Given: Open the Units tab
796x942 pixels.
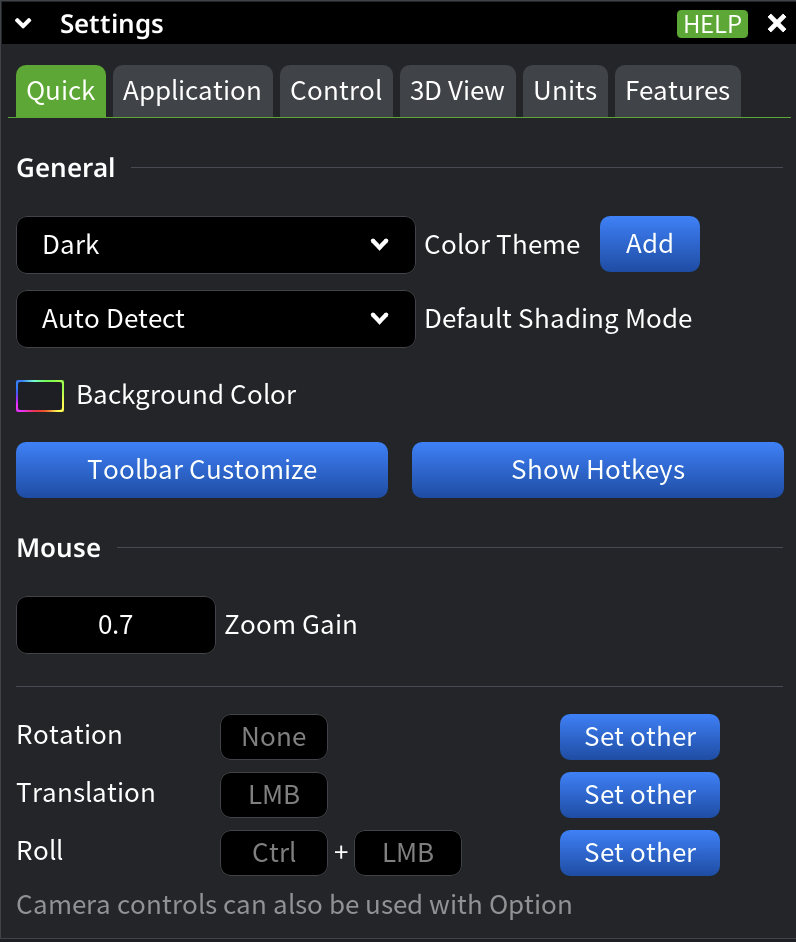Looking at the screenshot, I should [564, 90].
